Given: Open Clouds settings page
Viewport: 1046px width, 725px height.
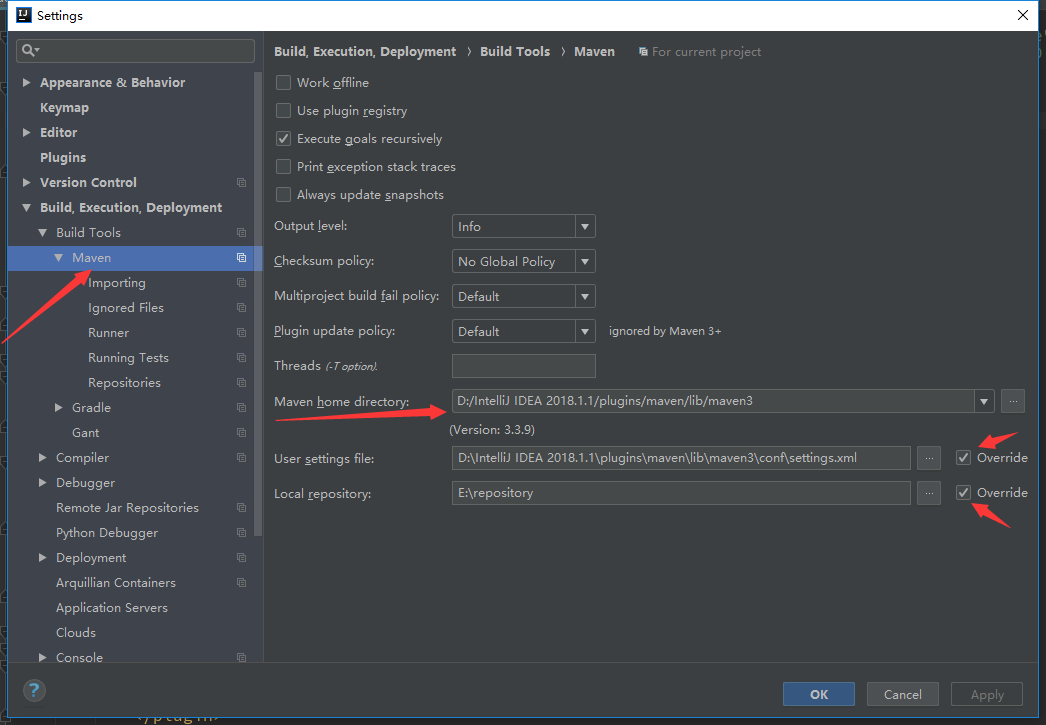Looking at the screenshot, I should [x=76, y=633].
